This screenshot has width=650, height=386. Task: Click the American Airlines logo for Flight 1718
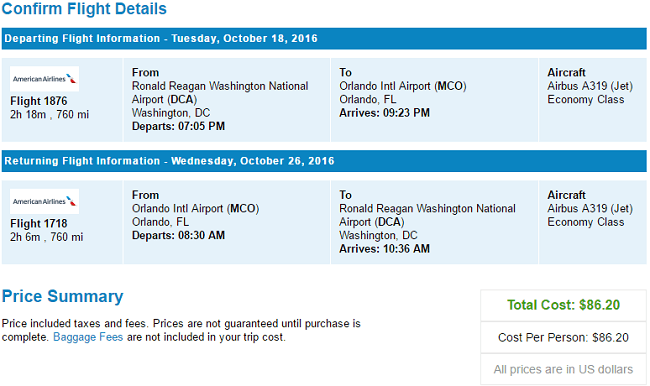point(44,201)
